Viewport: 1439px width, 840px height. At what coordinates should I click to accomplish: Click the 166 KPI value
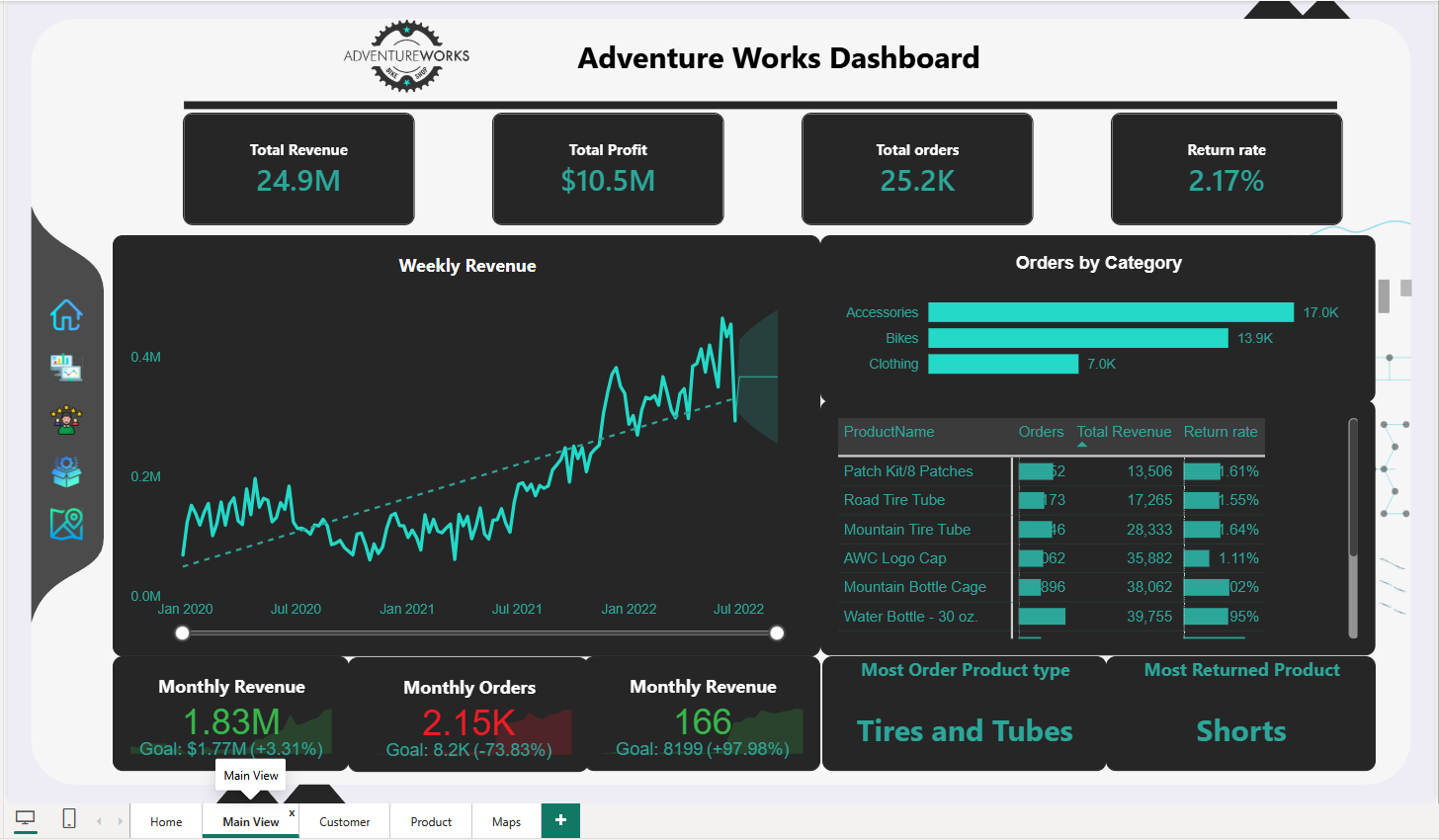pyautogui.click(x=703, y=721)
